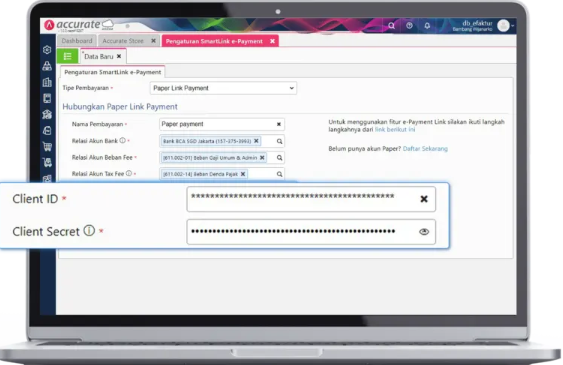This screenshot has width=563, height=365.
Task: Remove Bank BCA SGD Jakarta tag
Action: pos(256,141)
